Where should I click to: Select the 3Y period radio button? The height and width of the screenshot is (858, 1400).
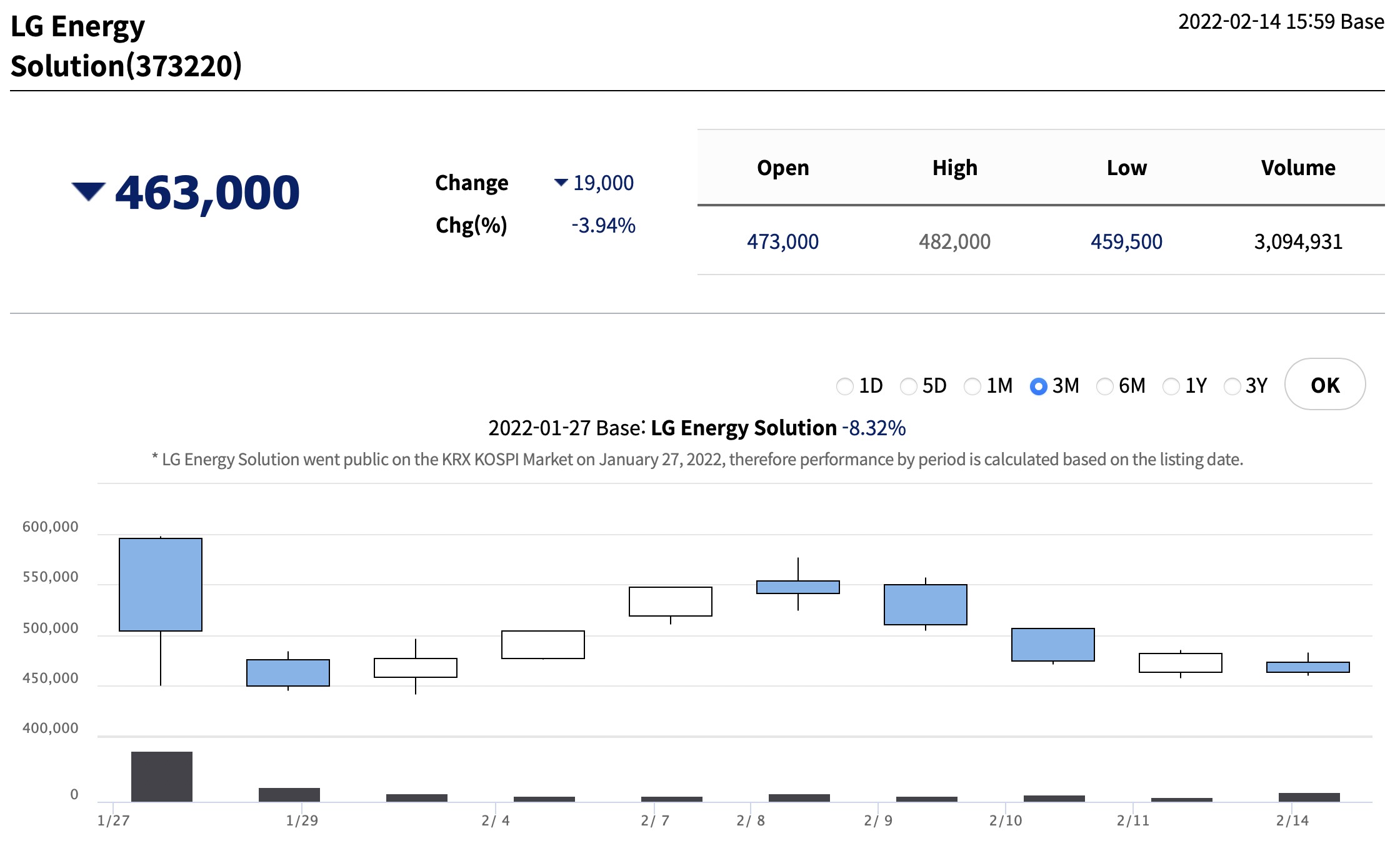point(1232,386)
